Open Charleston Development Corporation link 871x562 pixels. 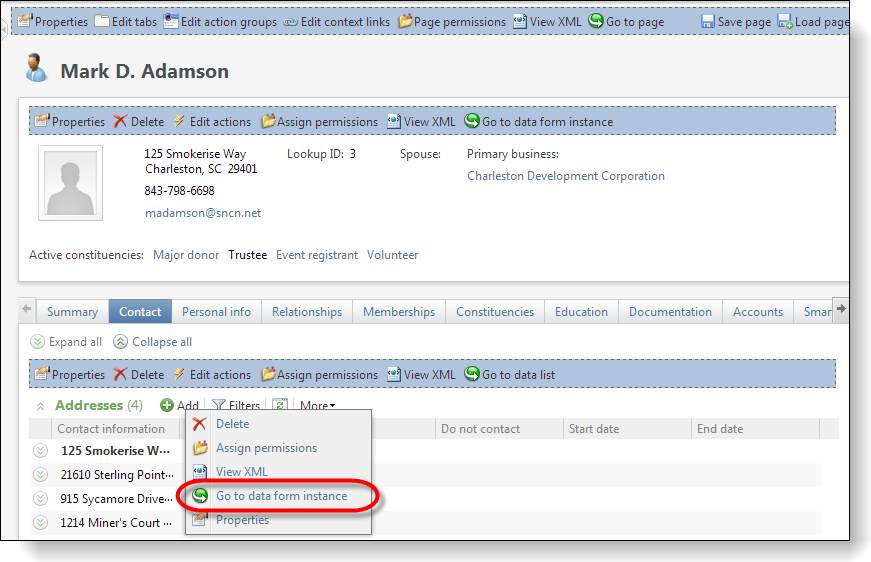point(565,176)
